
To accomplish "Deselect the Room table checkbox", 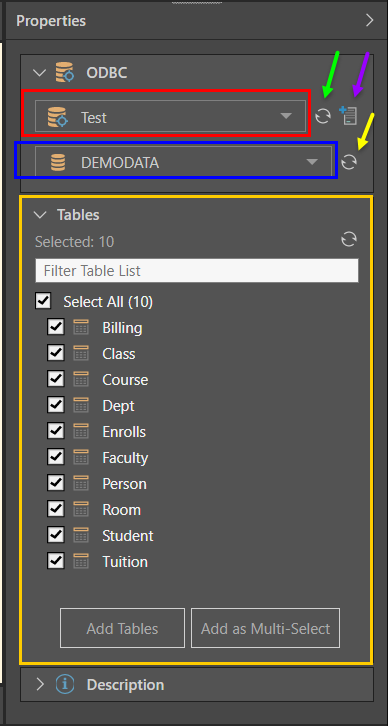I will point(56,510).
